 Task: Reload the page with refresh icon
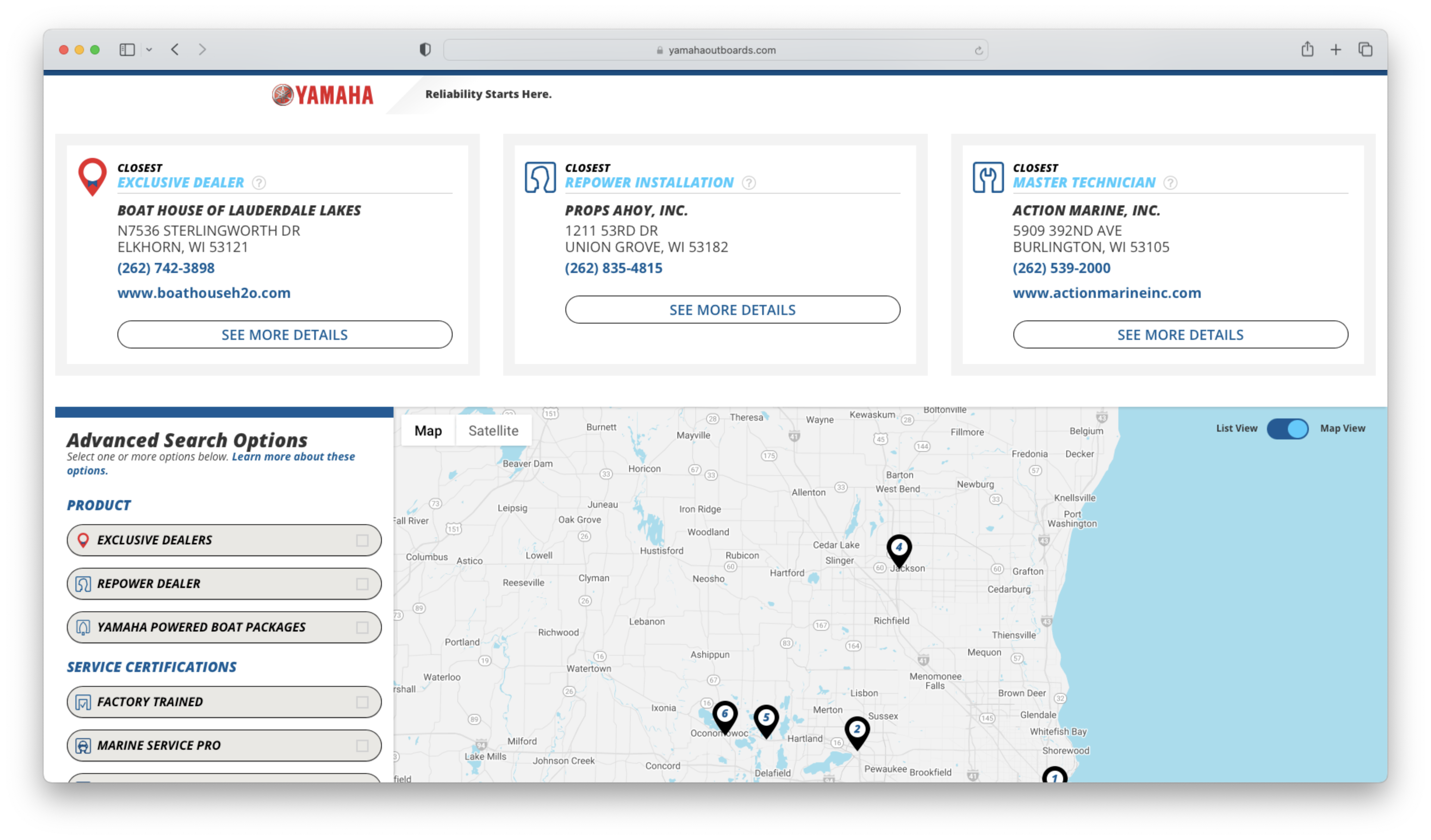point(978,51)
